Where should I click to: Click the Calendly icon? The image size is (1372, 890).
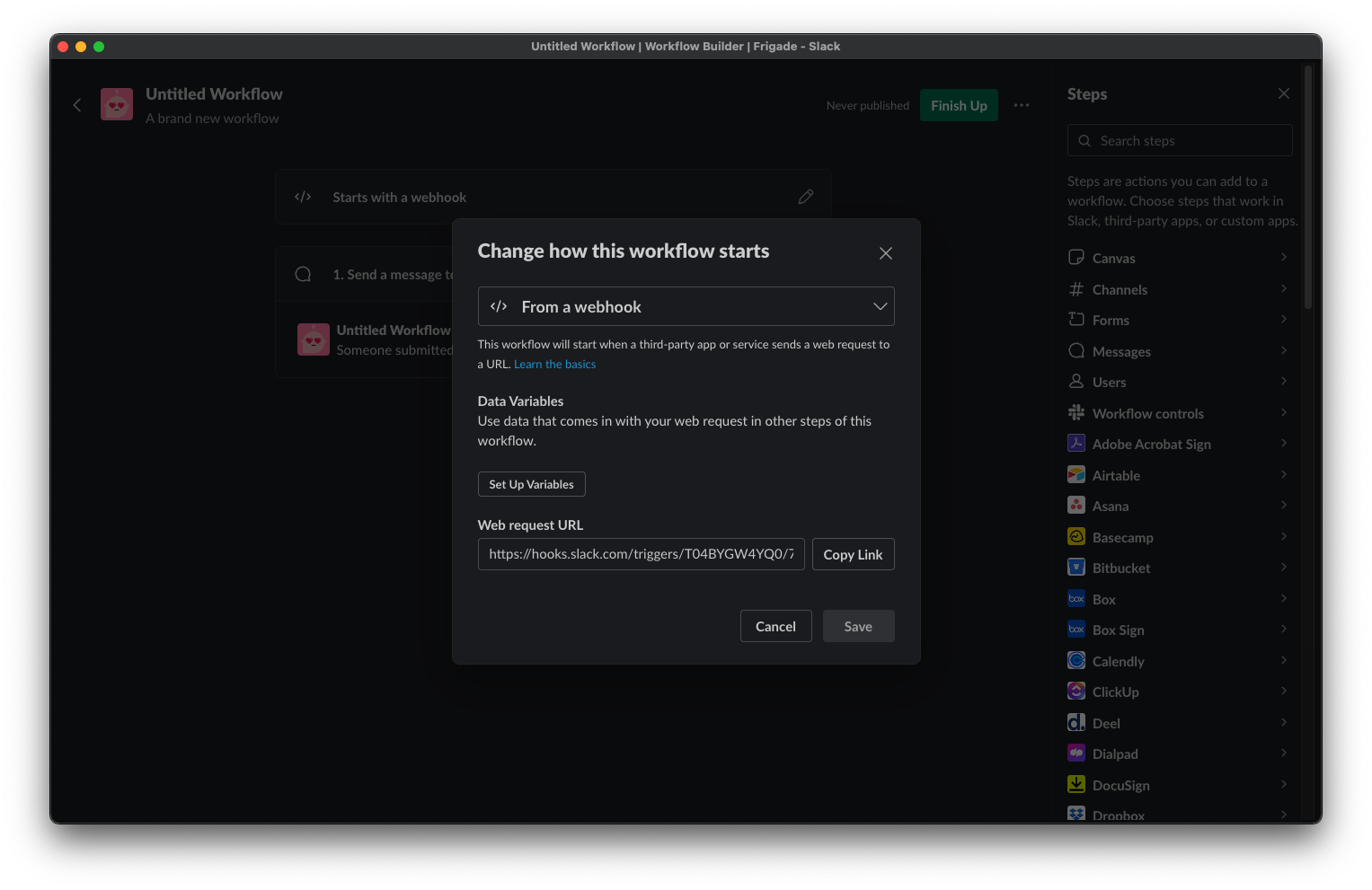coord(1076,660)
